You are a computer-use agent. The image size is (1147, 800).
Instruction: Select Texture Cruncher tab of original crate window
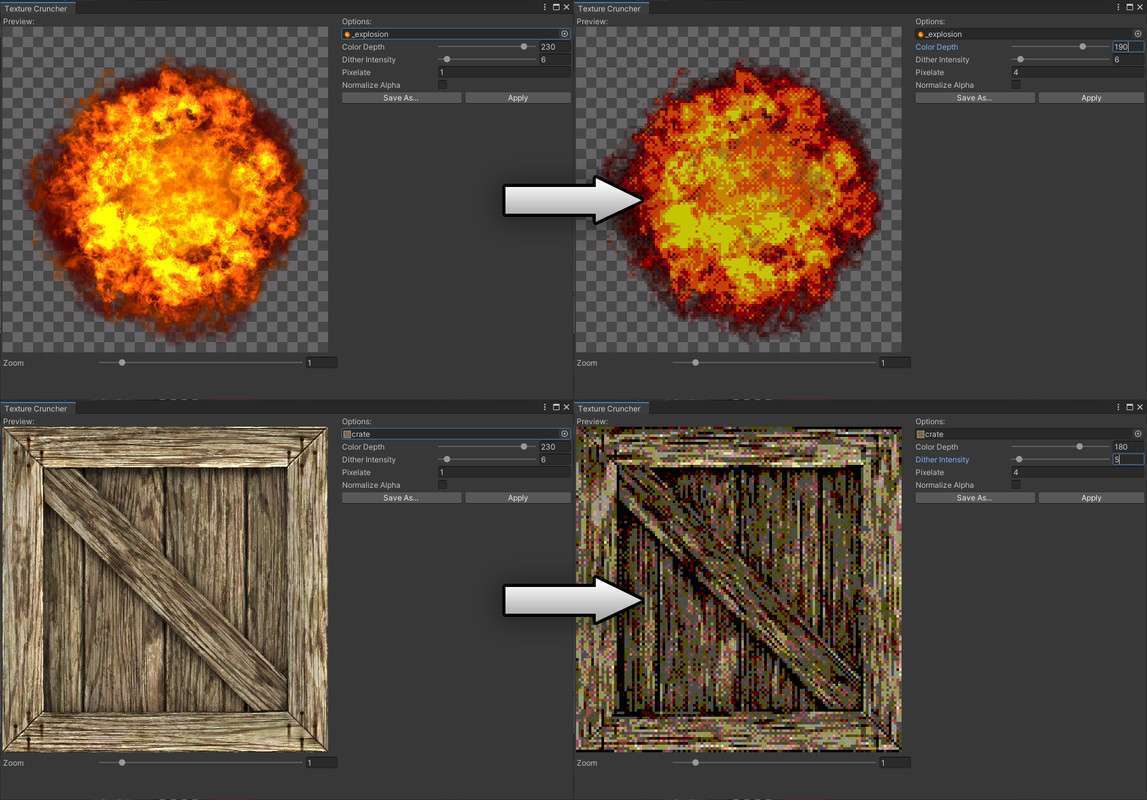tap(37, 408)
